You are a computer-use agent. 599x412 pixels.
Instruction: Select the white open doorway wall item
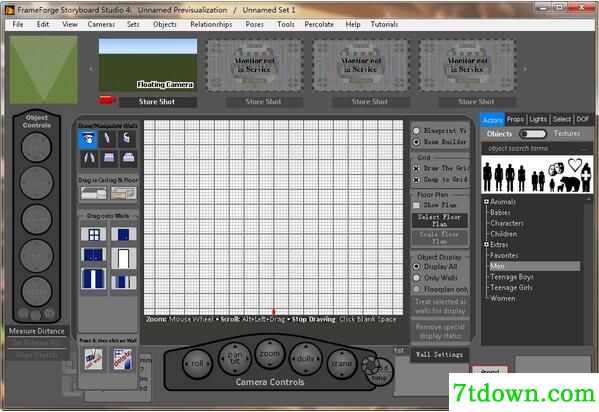pyautogui.click(x=123, y=258)
